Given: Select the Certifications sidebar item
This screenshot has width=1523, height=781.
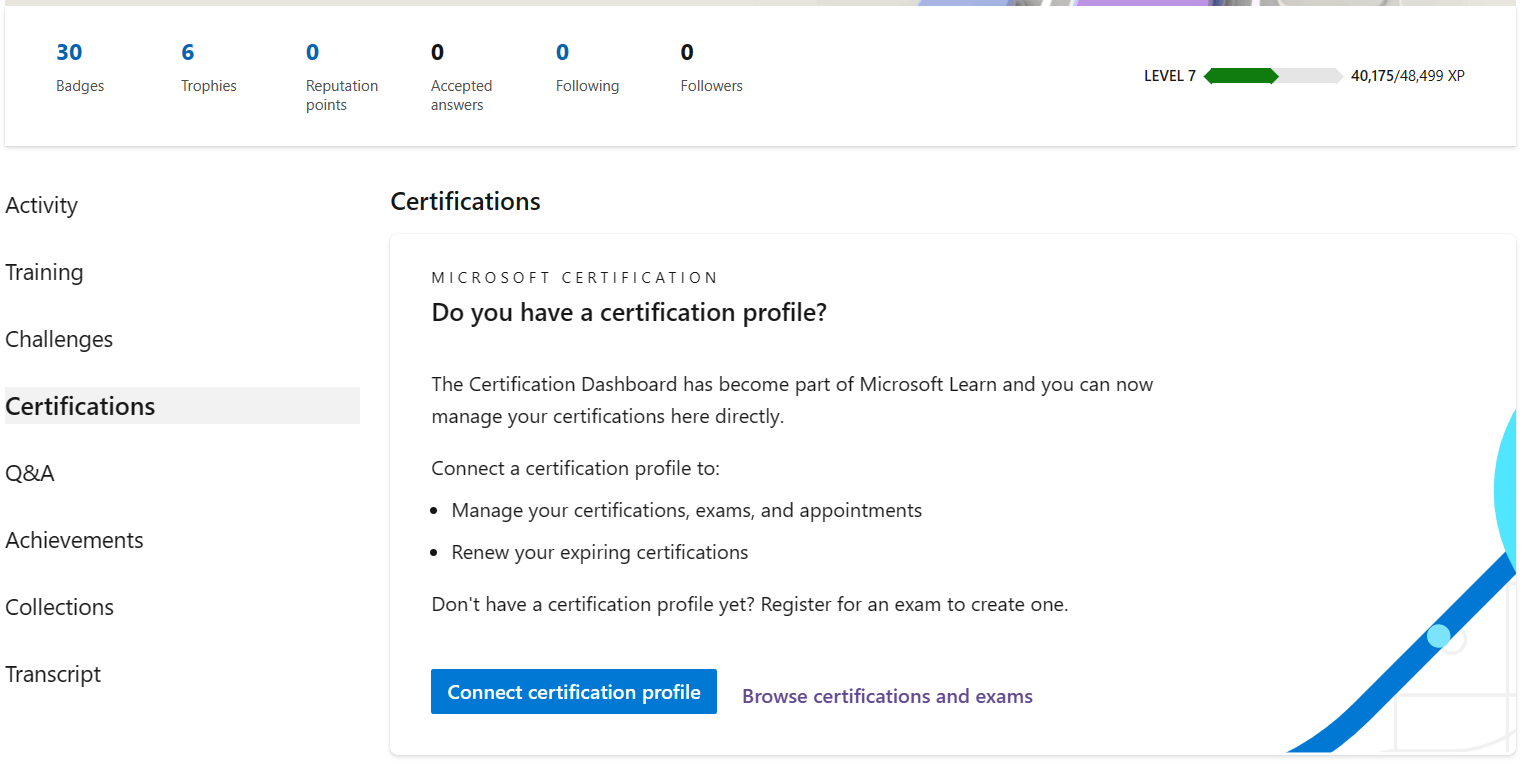Looking at the screenshot, I should pos(182,406).
